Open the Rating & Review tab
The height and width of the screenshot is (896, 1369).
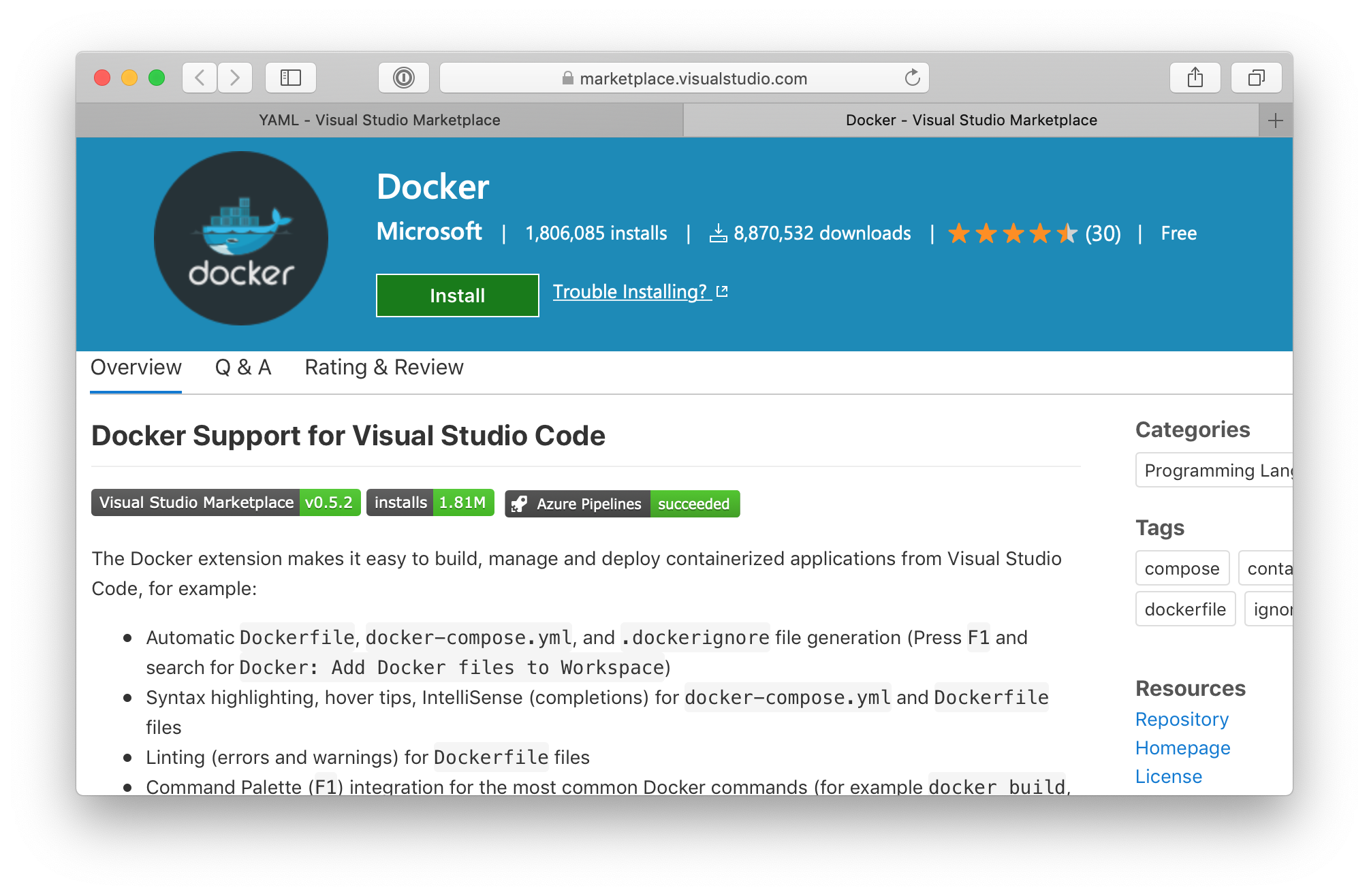click(384, 368)
